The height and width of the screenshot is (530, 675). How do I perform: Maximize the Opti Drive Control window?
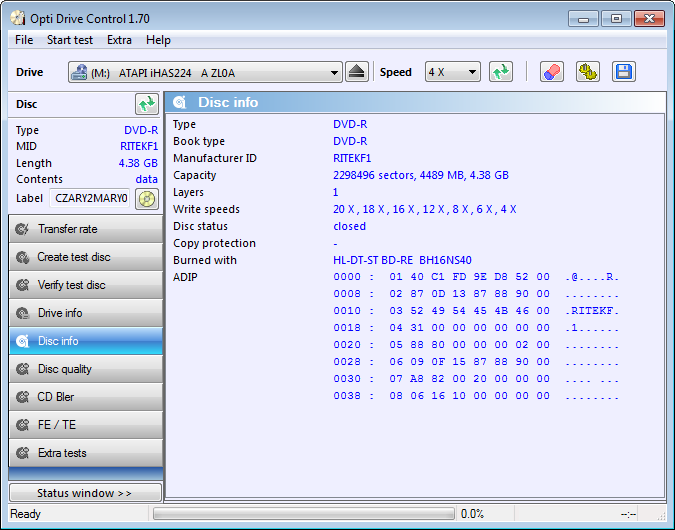click(616, 19)
